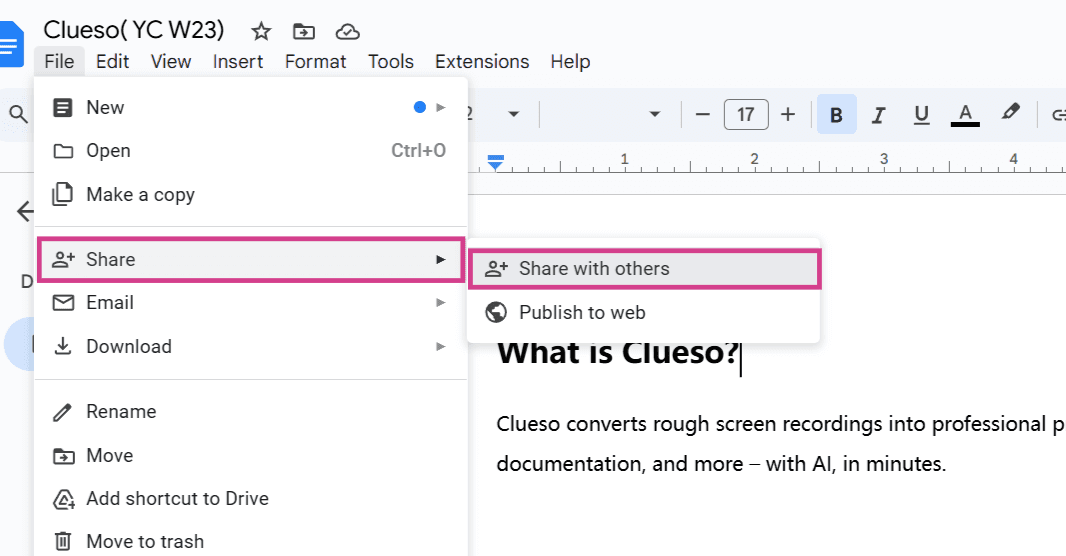Choose Add shortcut to Drive
The height and width of the screenshot is (556, 1066).
pos(251,498)
